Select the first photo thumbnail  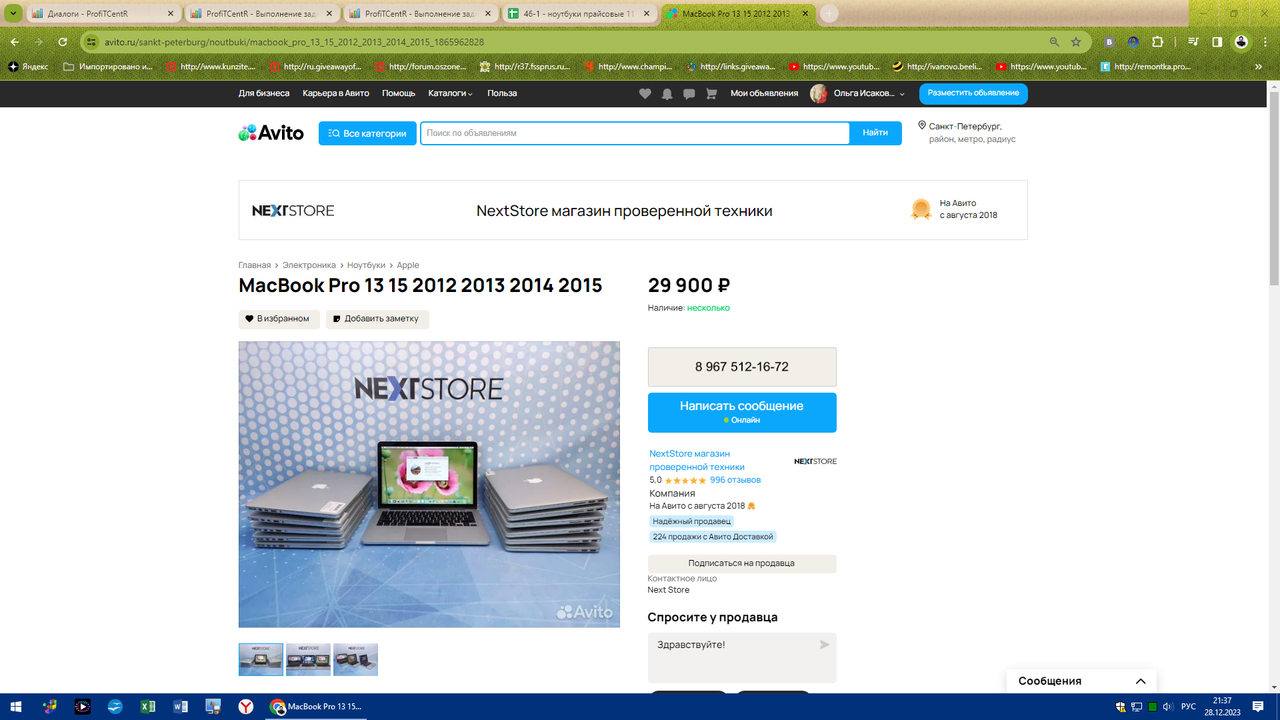(261, 659)
